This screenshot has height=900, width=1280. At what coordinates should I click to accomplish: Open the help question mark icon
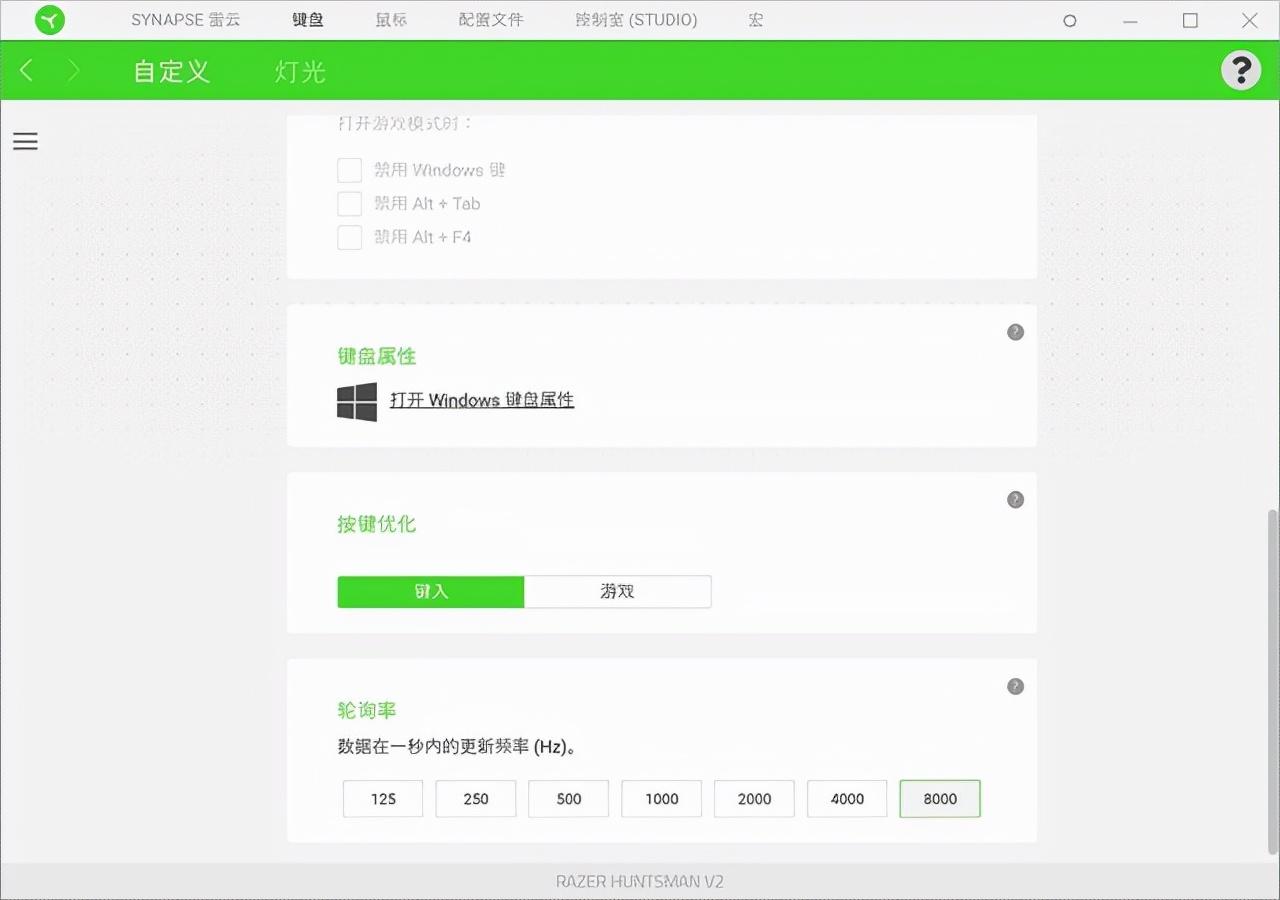[1241, 70]
